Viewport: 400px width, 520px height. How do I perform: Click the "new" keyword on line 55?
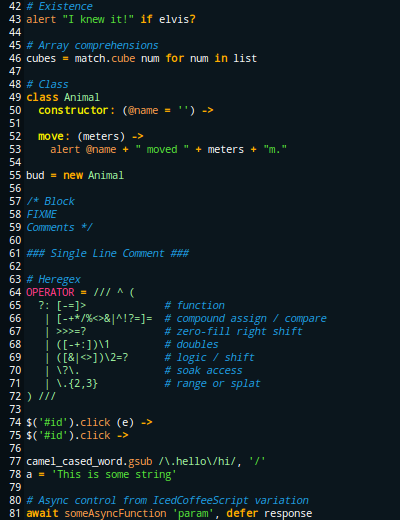pyautogui.click(x=73, y=175)
